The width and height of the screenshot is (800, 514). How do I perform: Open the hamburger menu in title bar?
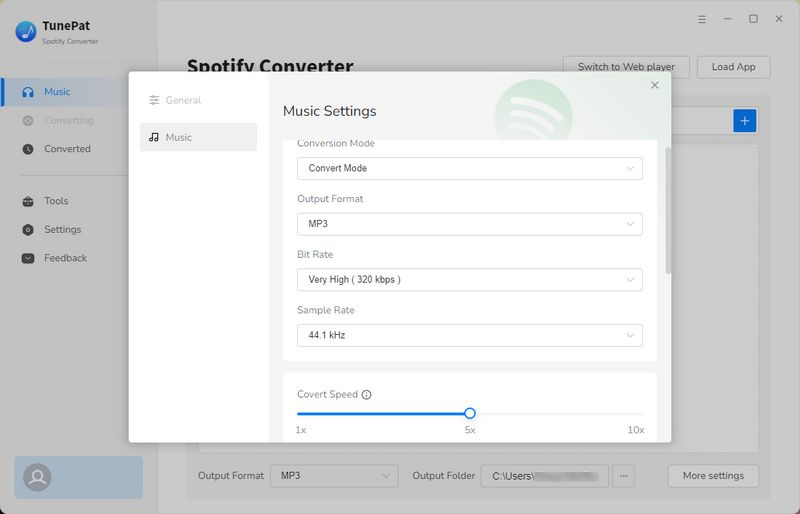(702, 19)
